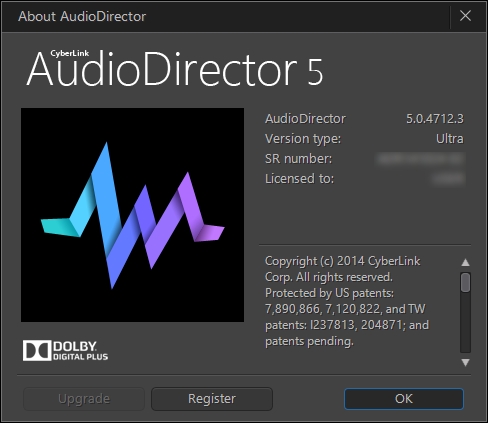Click the 'Ultra' version type value
This screenshot has width=488, height=423.
(450, 139)
